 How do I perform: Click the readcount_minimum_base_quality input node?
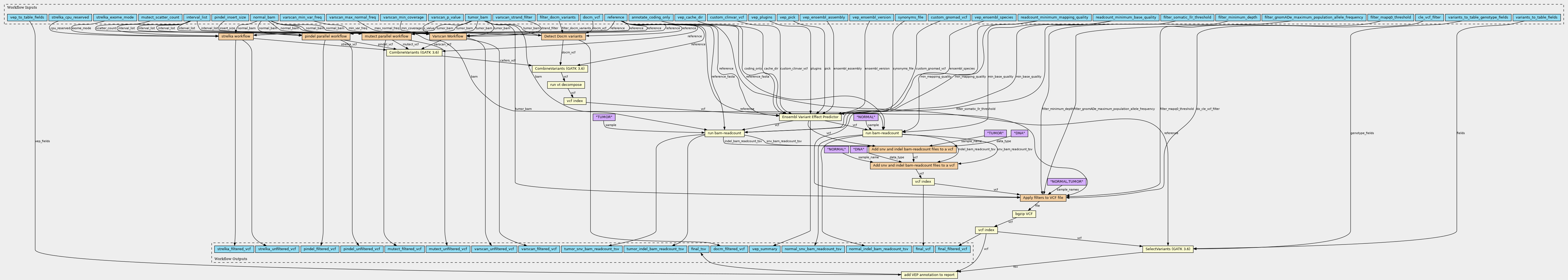(1125, 18)
